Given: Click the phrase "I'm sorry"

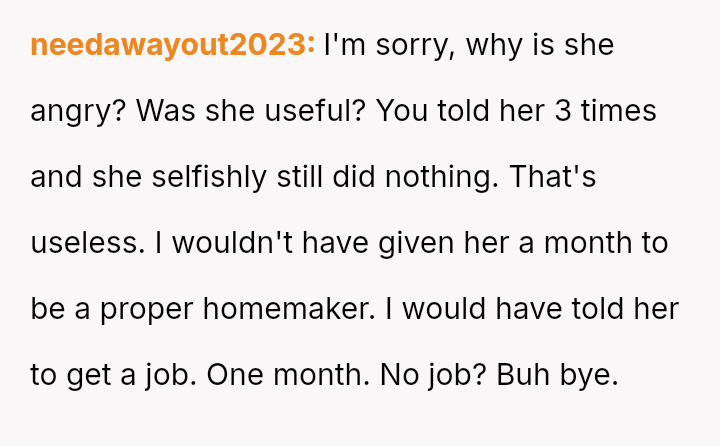Looking at the screenshot, I should (390, 45).
